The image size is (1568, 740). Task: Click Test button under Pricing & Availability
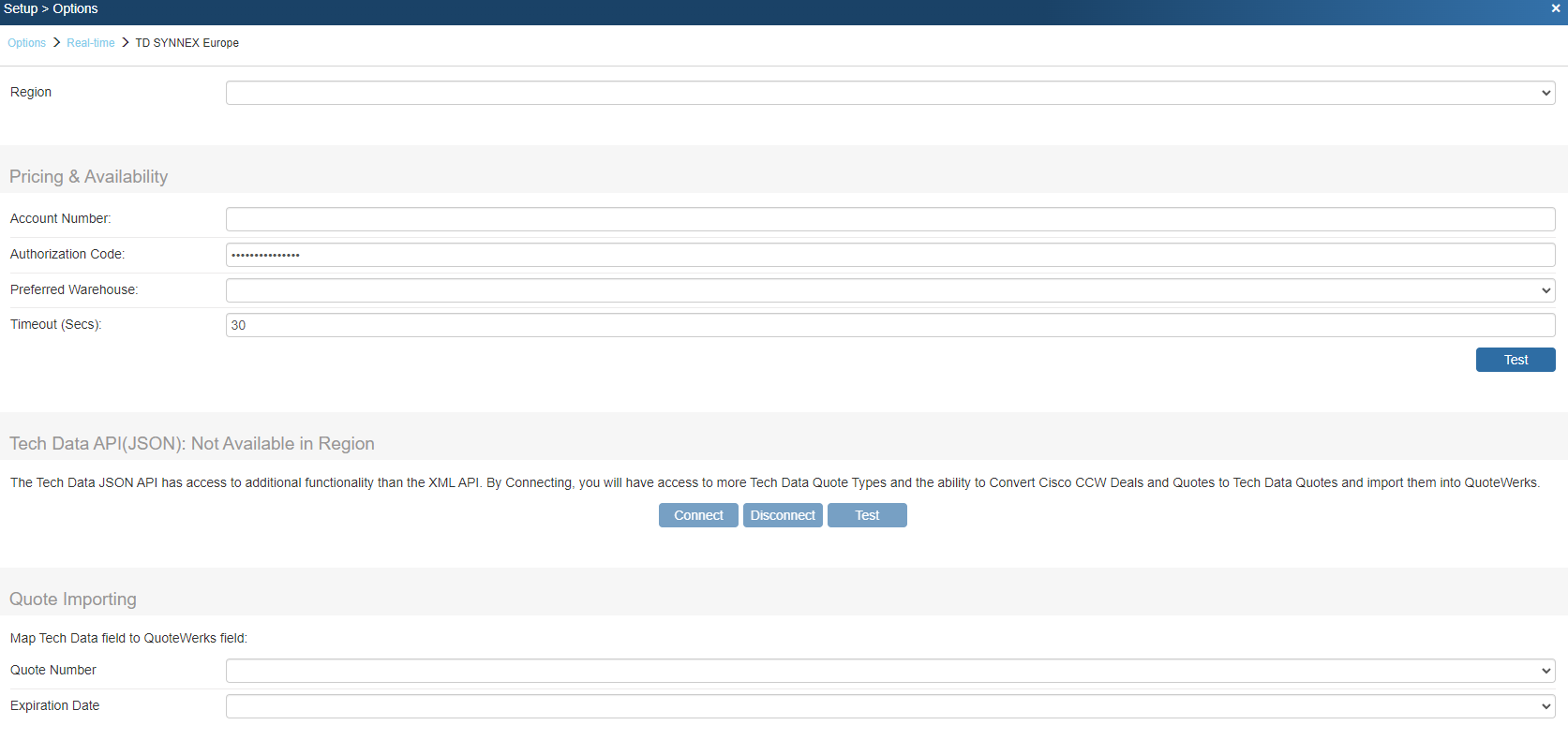pyautogui.click(x=1516, y=360)
